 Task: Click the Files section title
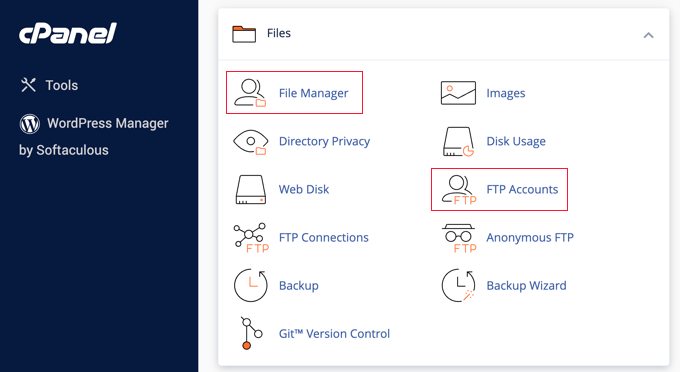(x=278, y=33)
